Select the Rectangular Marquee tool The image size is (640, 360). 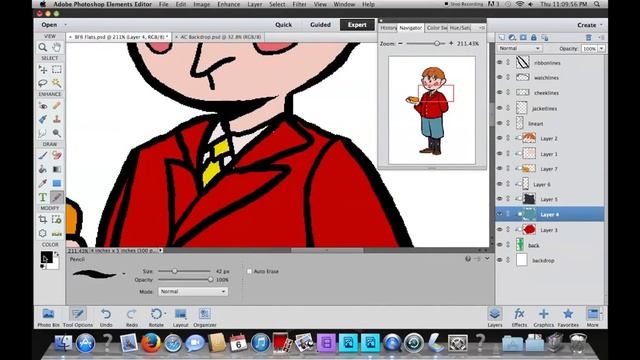[57, 69]
